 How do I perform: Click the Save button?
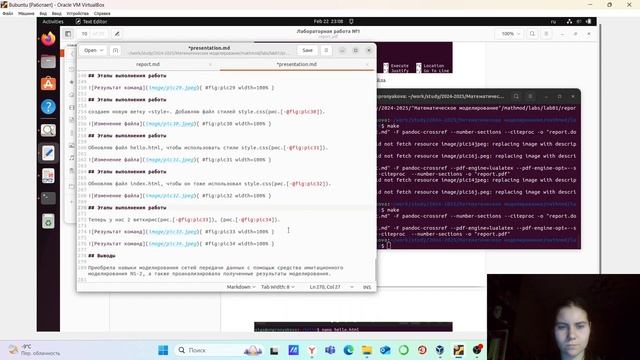pyautogui.click(x=307, y=50)
